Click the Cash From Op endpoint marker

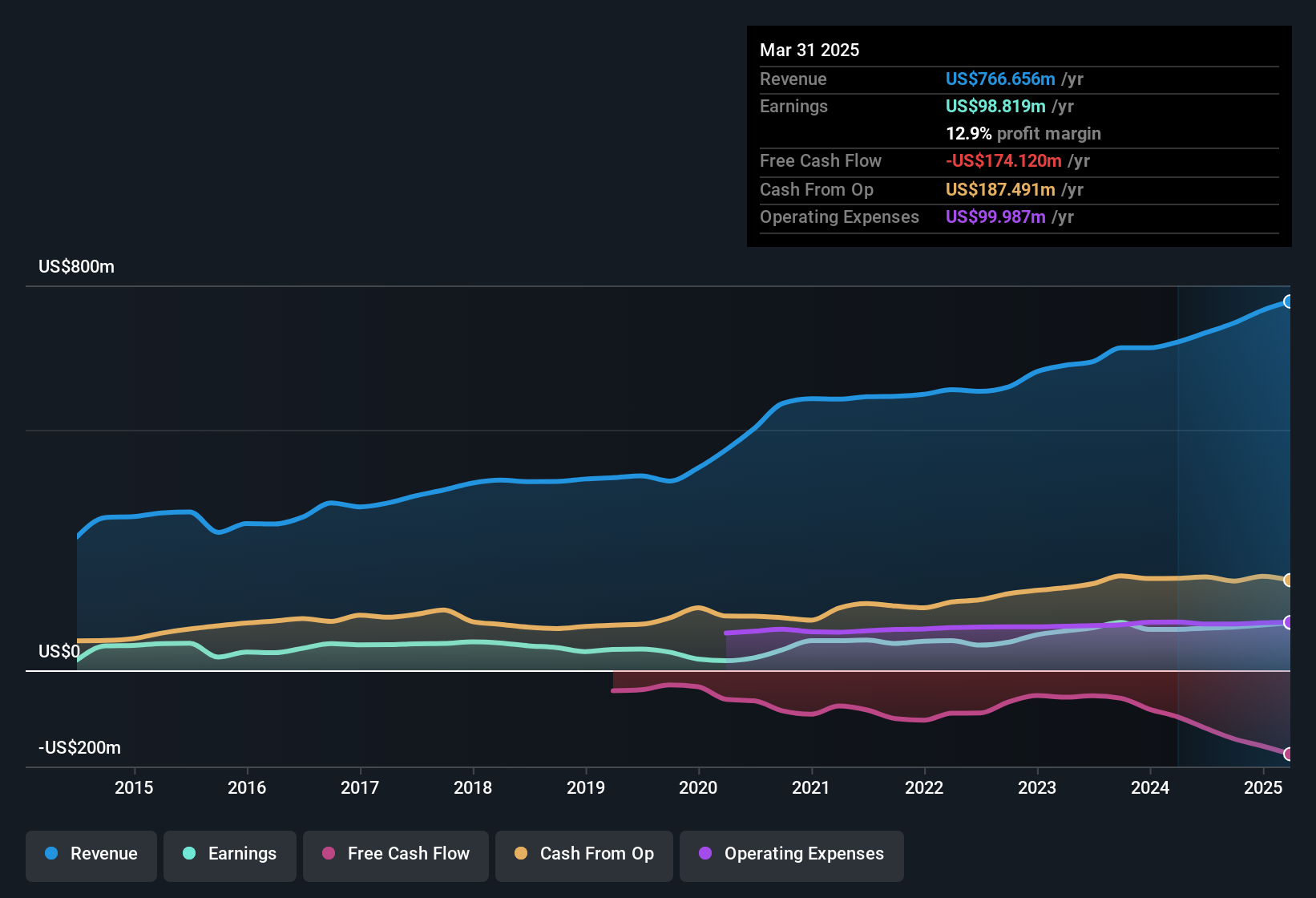click(x=1288, y=580)
